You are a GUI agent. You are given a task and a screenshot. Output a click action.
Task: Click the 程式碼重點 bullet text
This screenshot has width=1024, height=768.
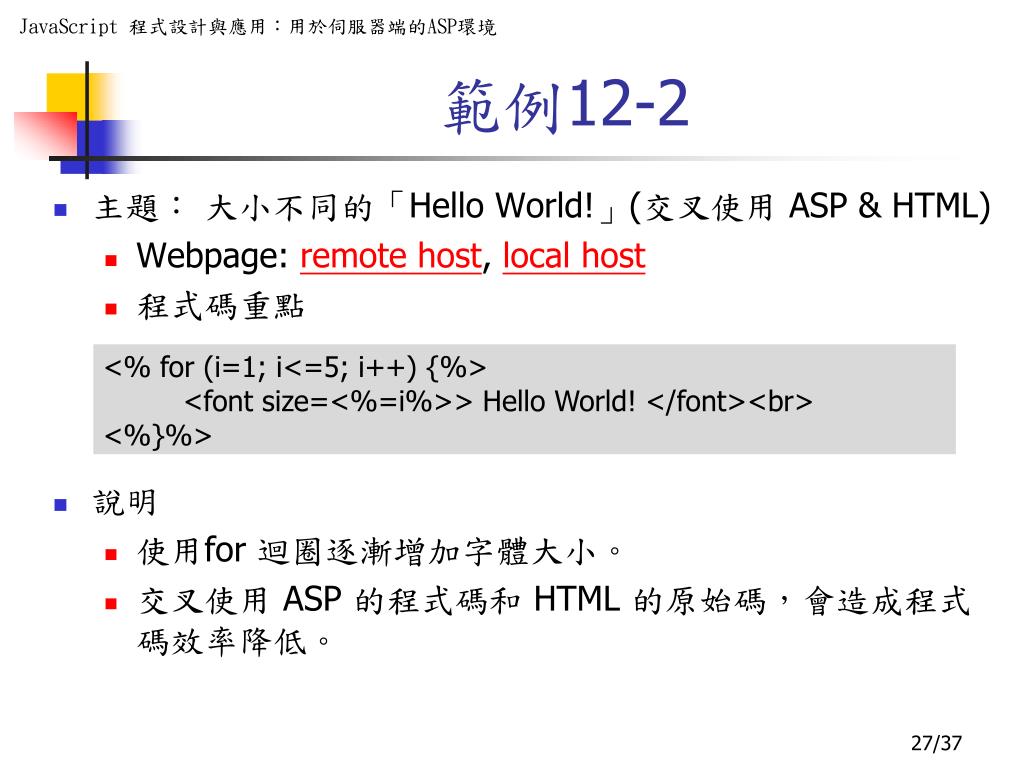click(x=221, y=306)
